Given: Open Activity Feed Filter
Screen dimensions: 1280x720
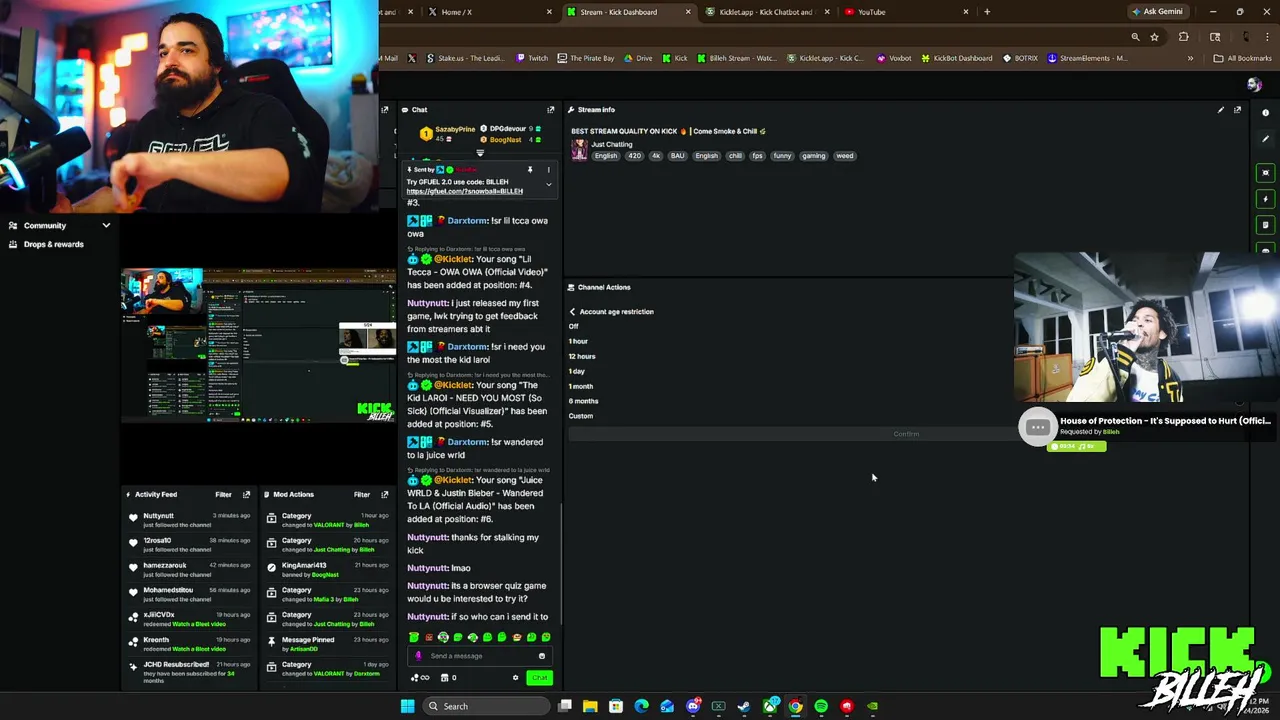Looking at the screenshot, I should (223, 494).
